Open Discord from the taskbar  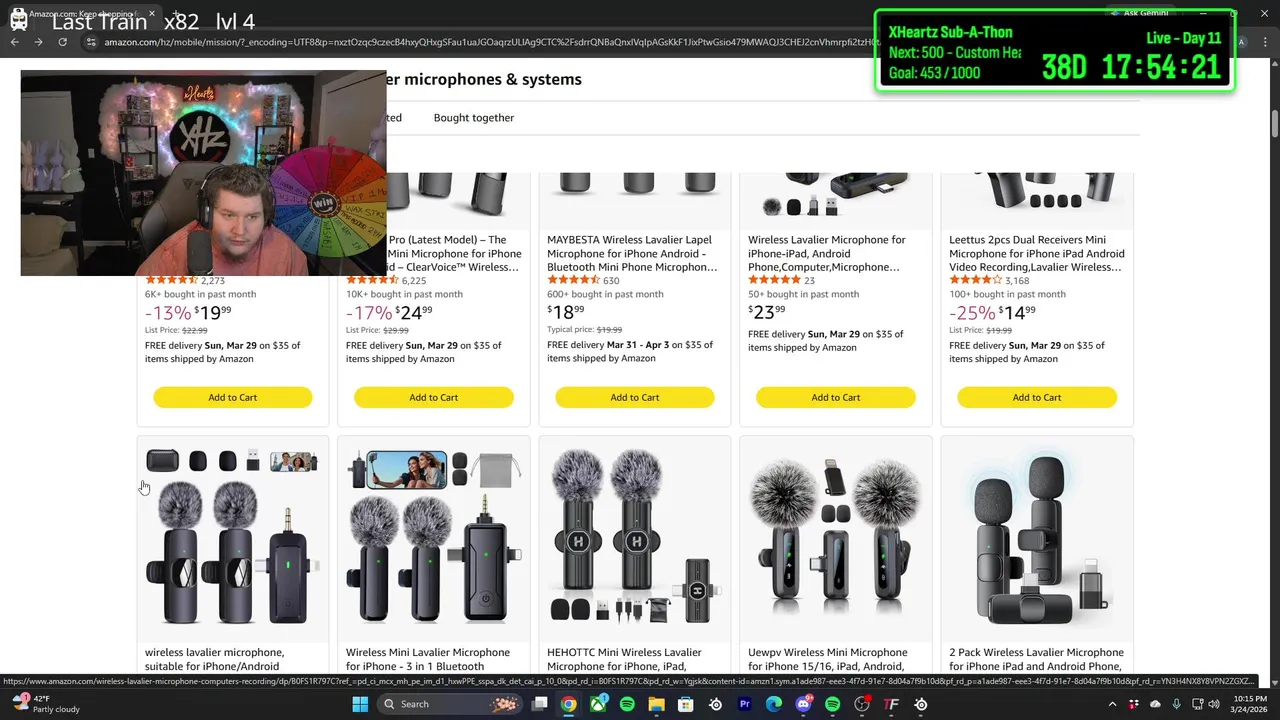click(x=803, y=704)
